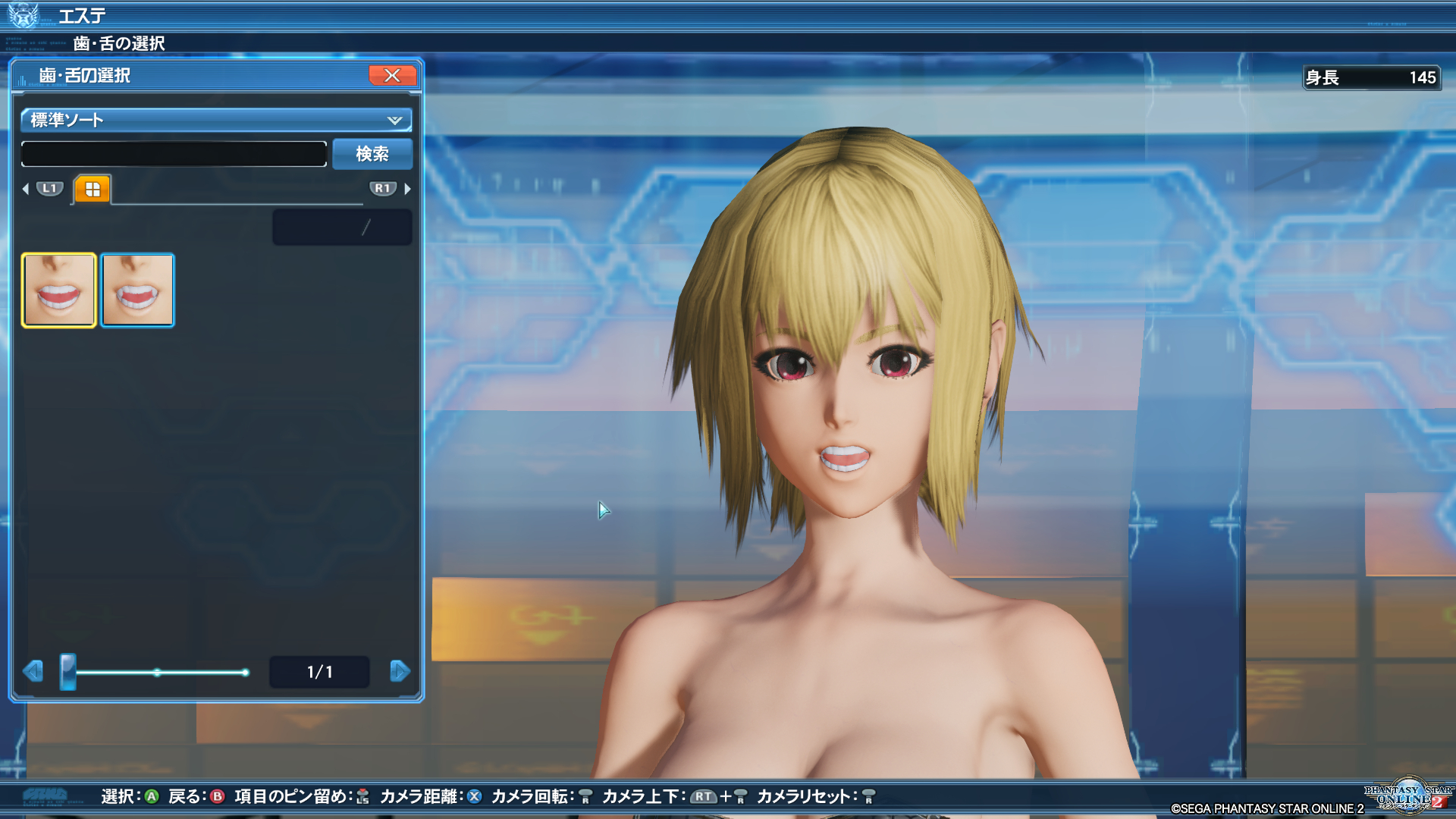Click the 1/1 page indicator box
Image resolution: width=1456 pixels, height=819 pixels.
(x=319, y=672)
